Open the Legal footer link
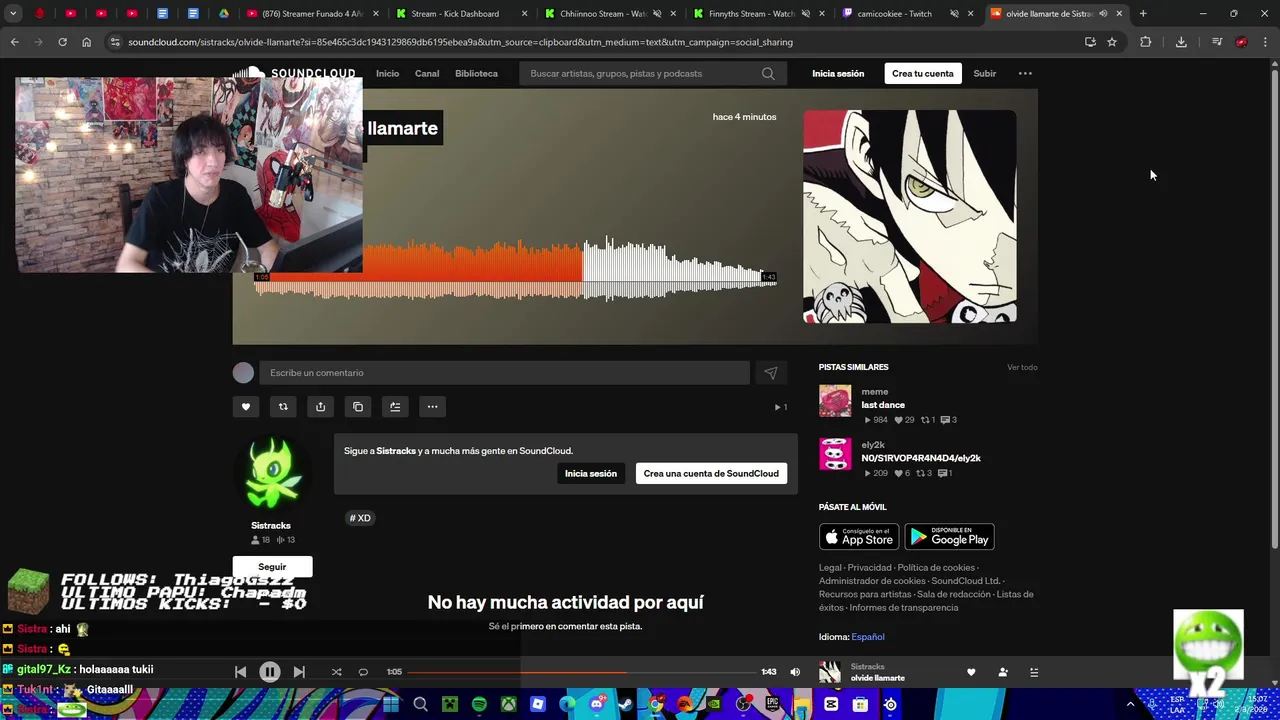 click(x=830, y=568)
